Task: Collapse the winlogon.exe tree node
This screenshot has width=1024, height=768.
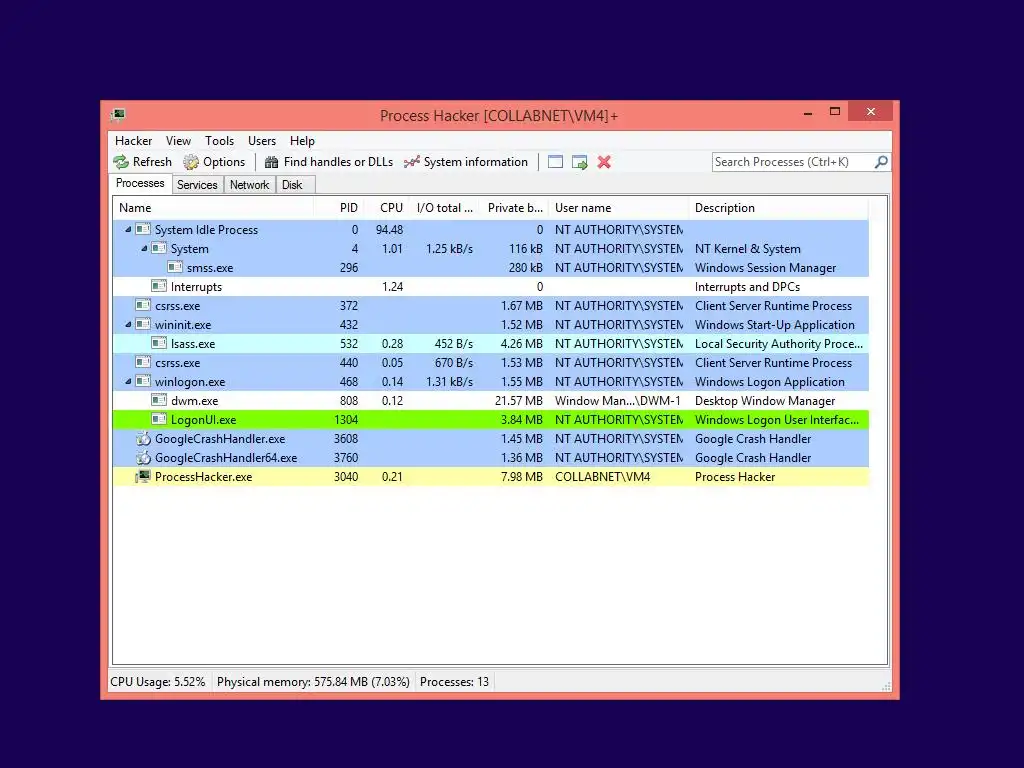Action: point(128,381)
